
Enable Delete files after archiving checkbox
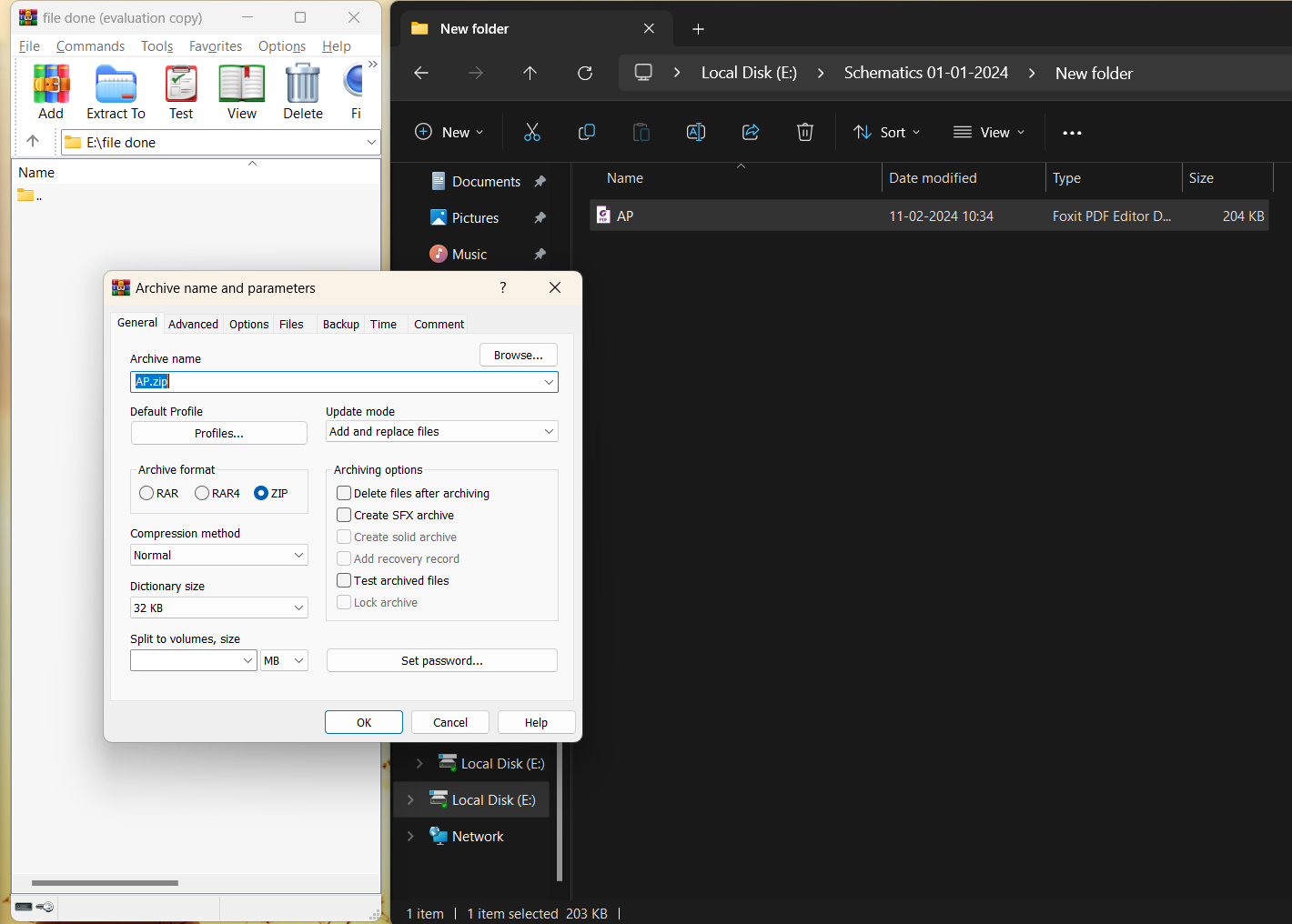pos(345,494)
